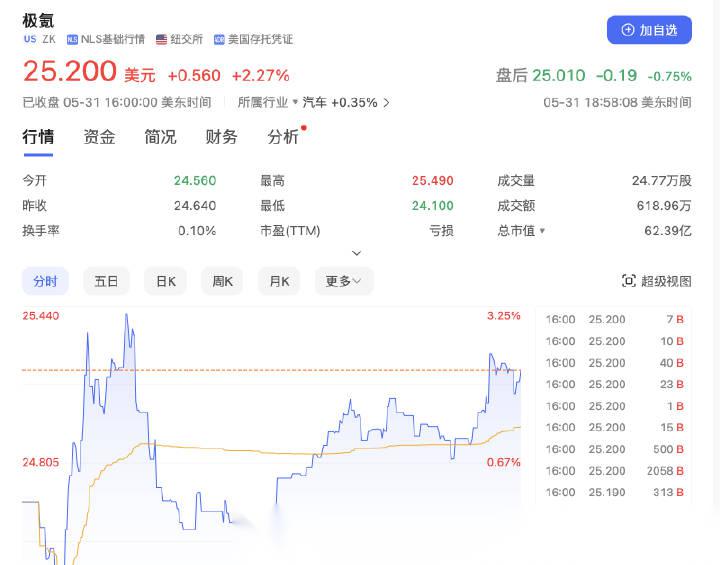Click the 换手率 value 0.10%
720x565 pixels.
coord(197,231)
